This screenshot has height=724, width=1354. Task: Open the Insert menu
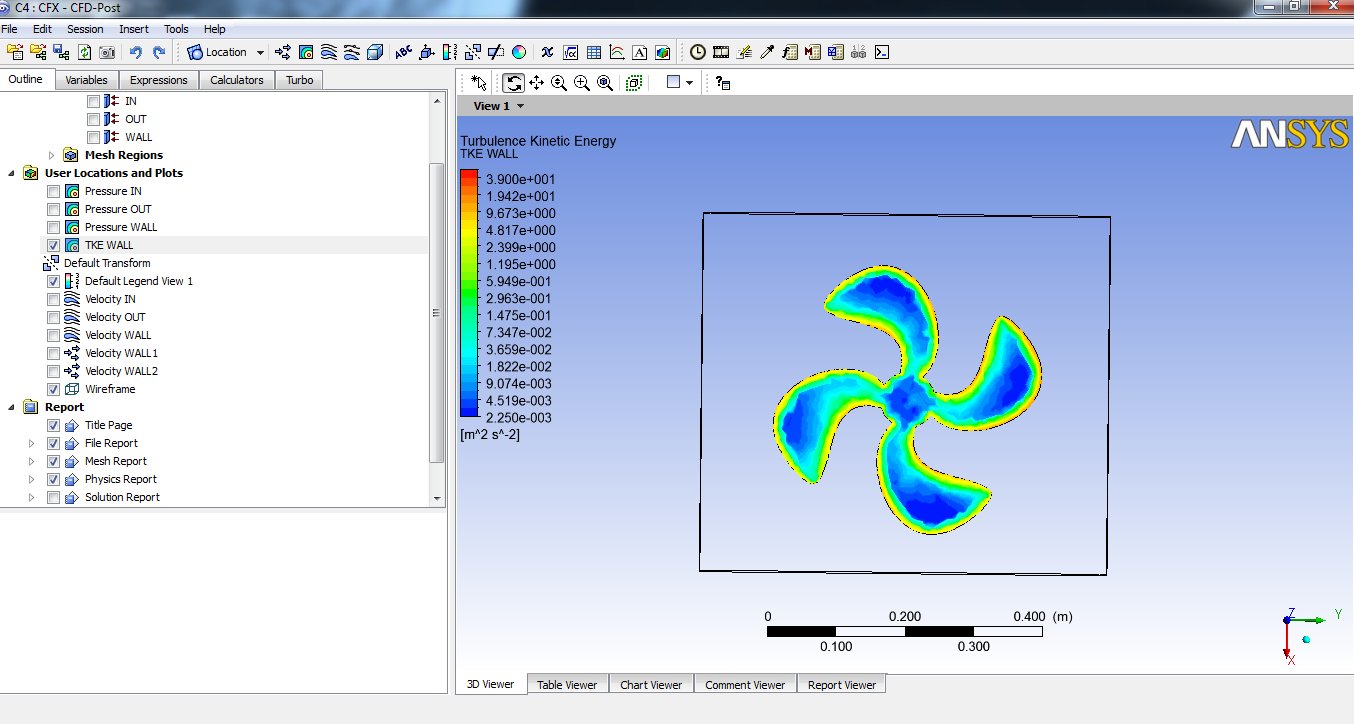click(134, 29)
